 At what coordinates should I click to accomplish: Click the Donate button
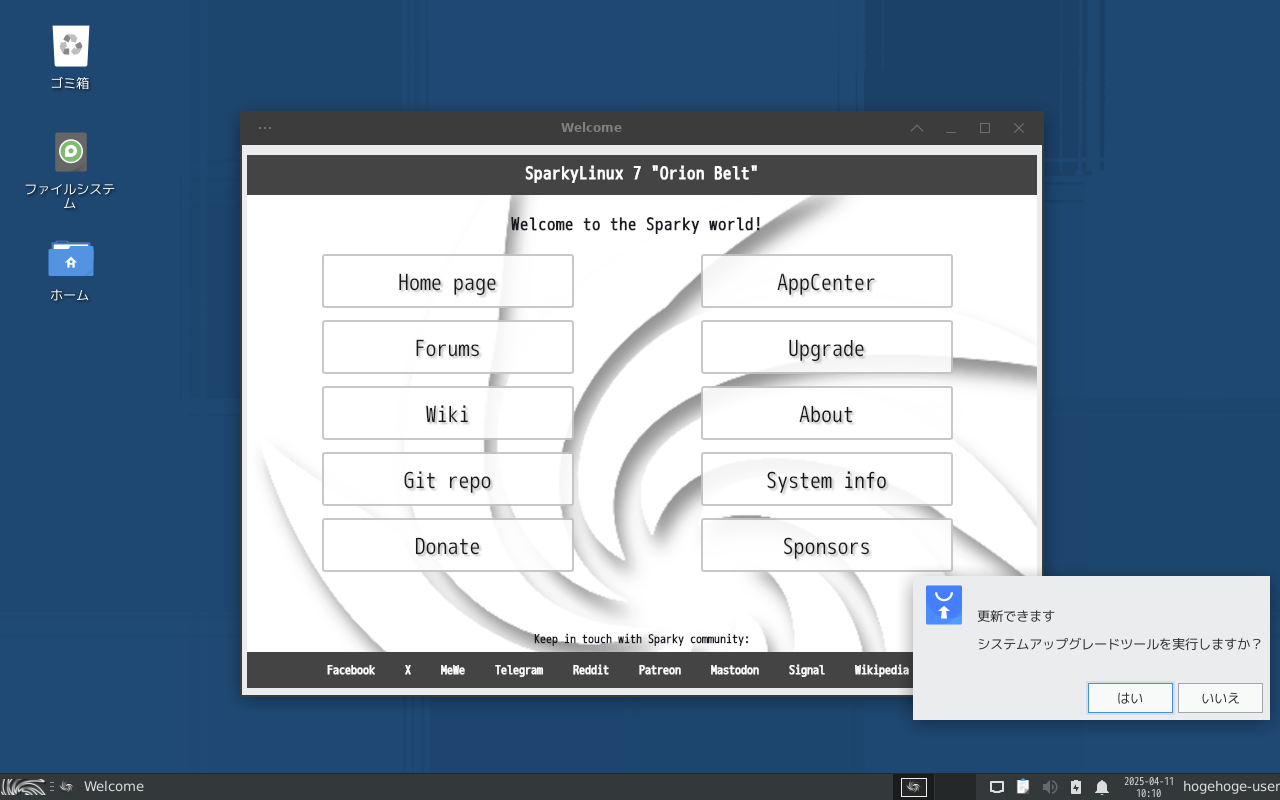448,545
